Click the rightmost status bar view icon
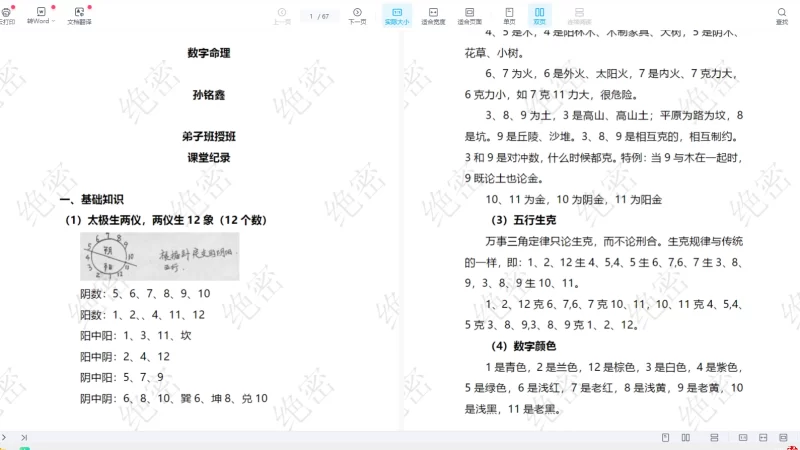This screenshot has height=450, width=800. click(781, 438)
